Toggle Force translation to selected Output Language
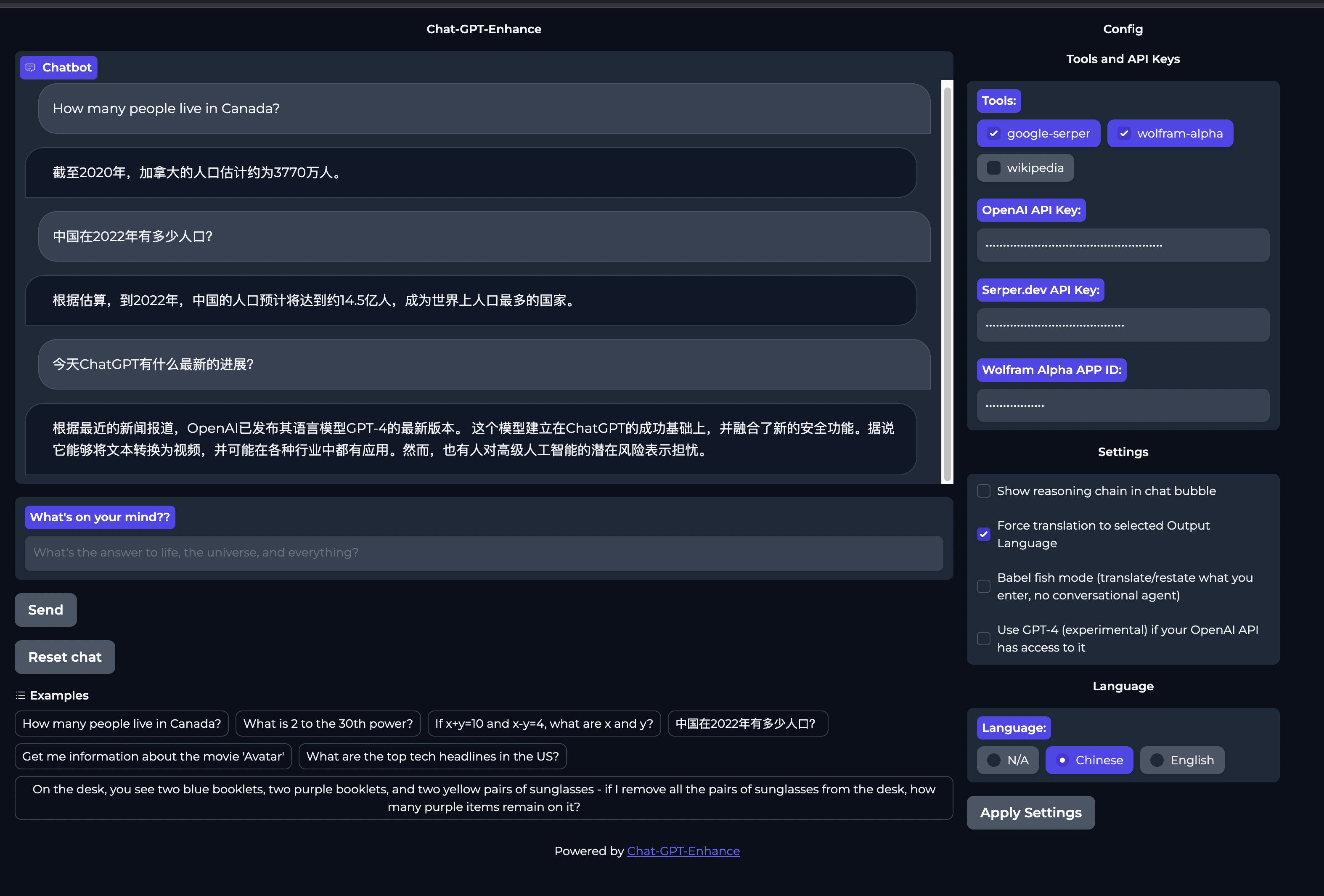This screenshot has height=896, width=1324. pyautogui.click(x=983, y=535)
